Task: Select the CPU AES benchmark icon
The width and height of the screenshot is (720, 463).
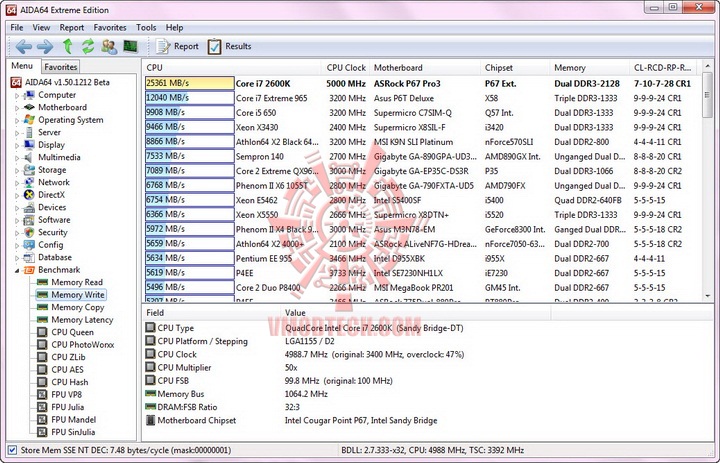Action: point(42,369)
